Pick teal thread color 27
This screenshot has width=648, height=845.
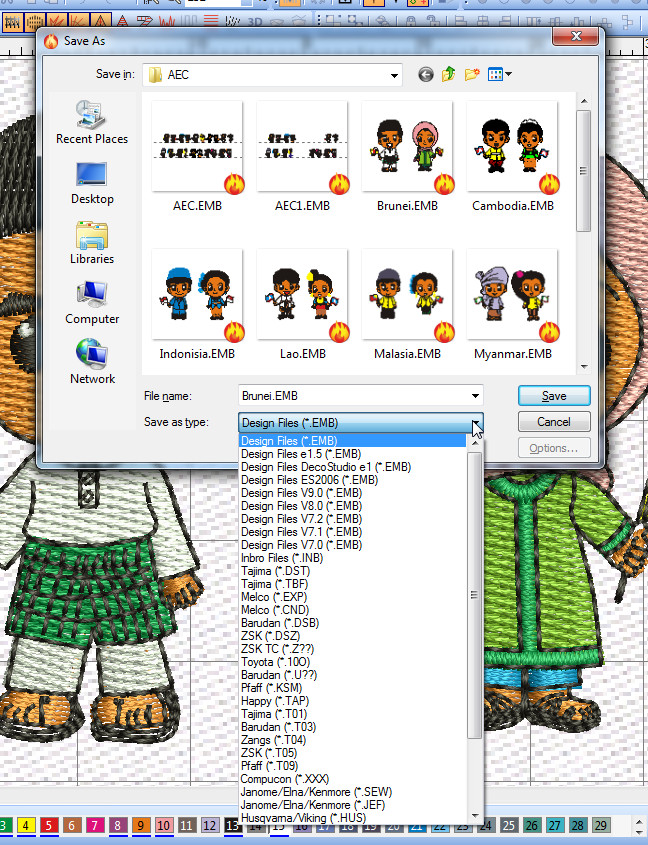pos(554,825)
